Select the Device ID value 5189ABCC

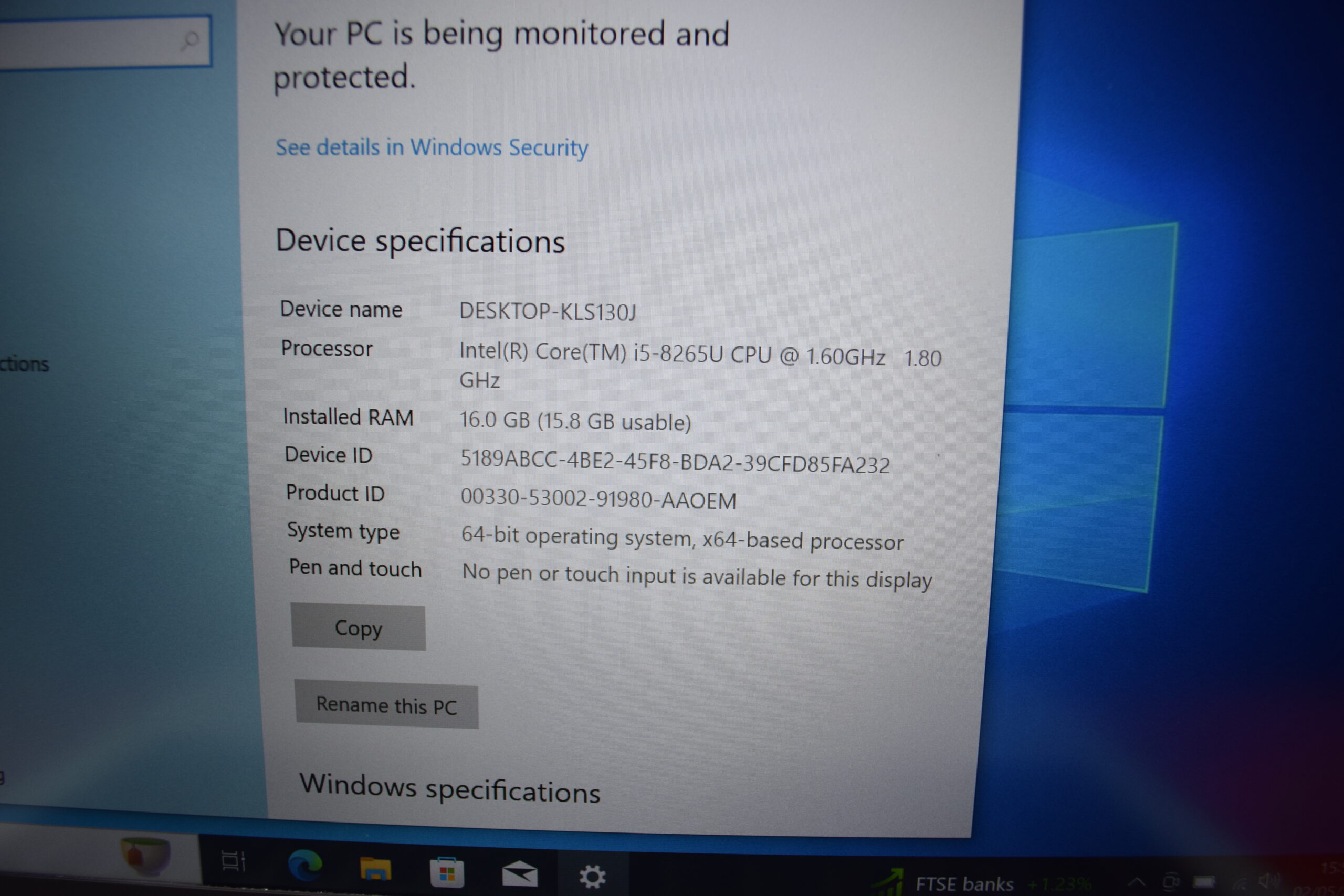click(675, 462)
